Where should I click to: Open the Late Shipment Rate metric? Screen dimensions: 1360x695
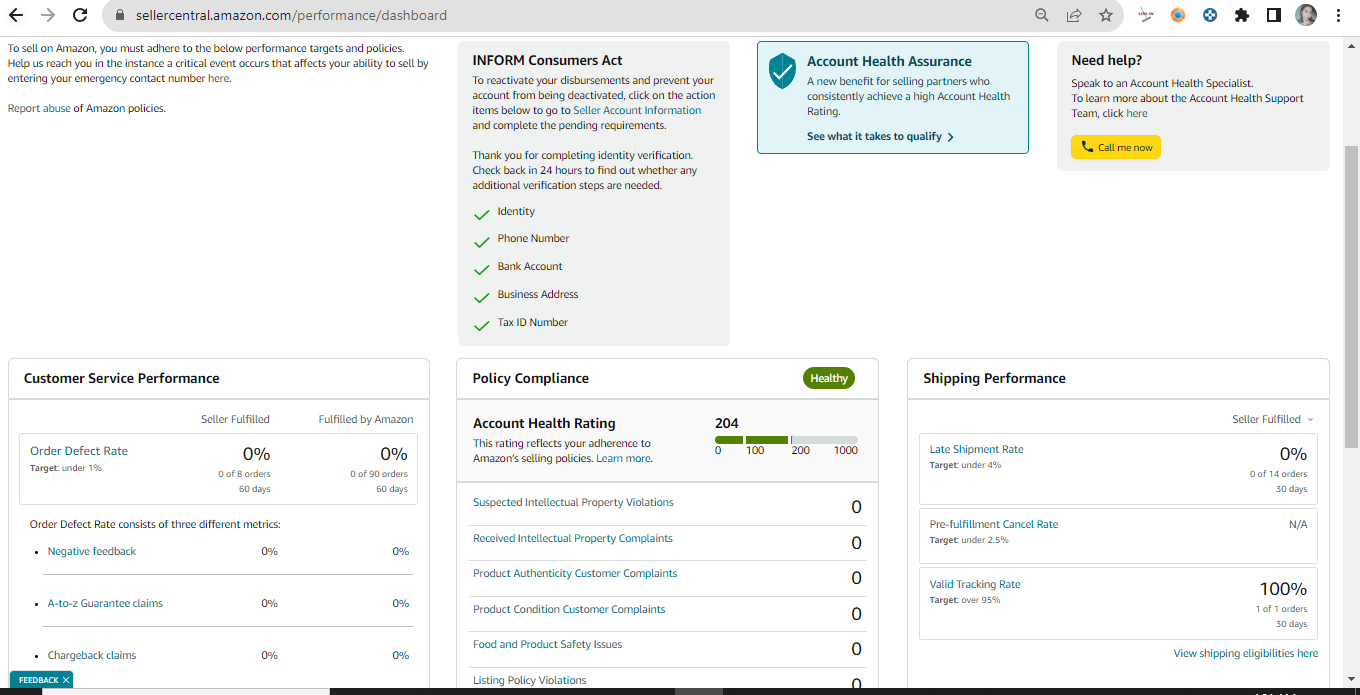coord(976,450)
